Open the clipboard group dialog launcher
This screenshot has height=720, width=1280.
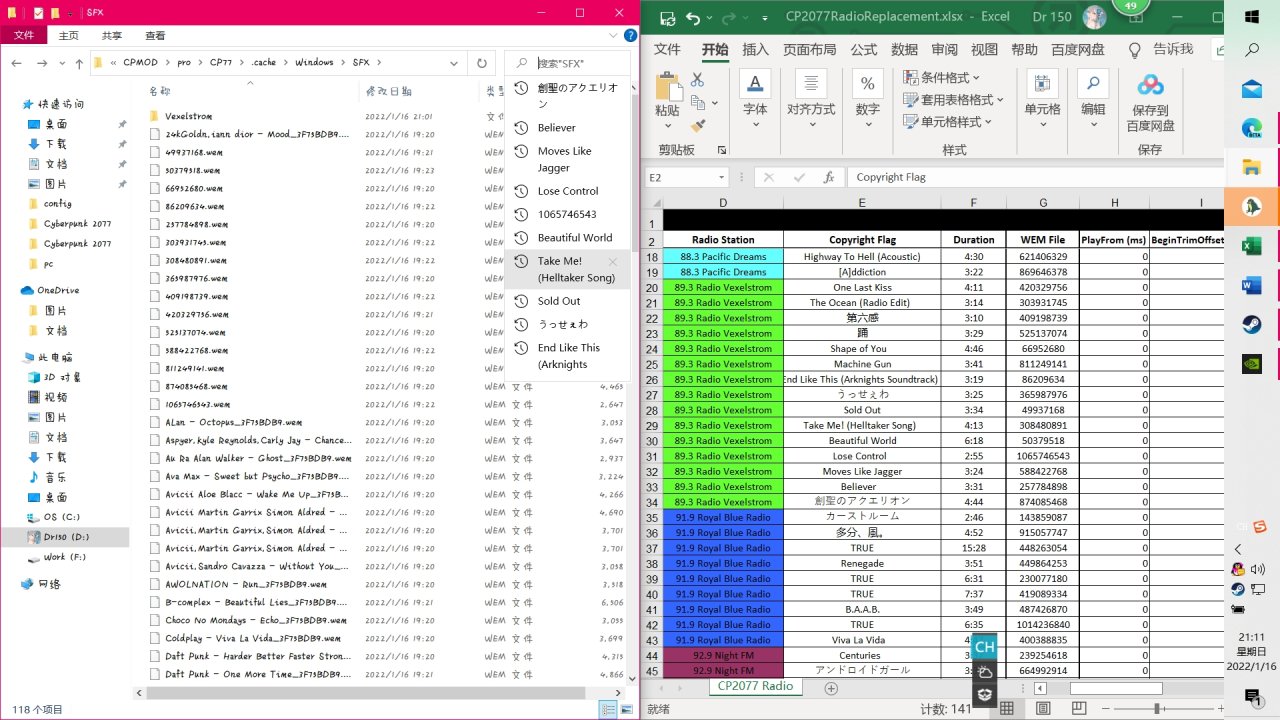coord(721,150)
